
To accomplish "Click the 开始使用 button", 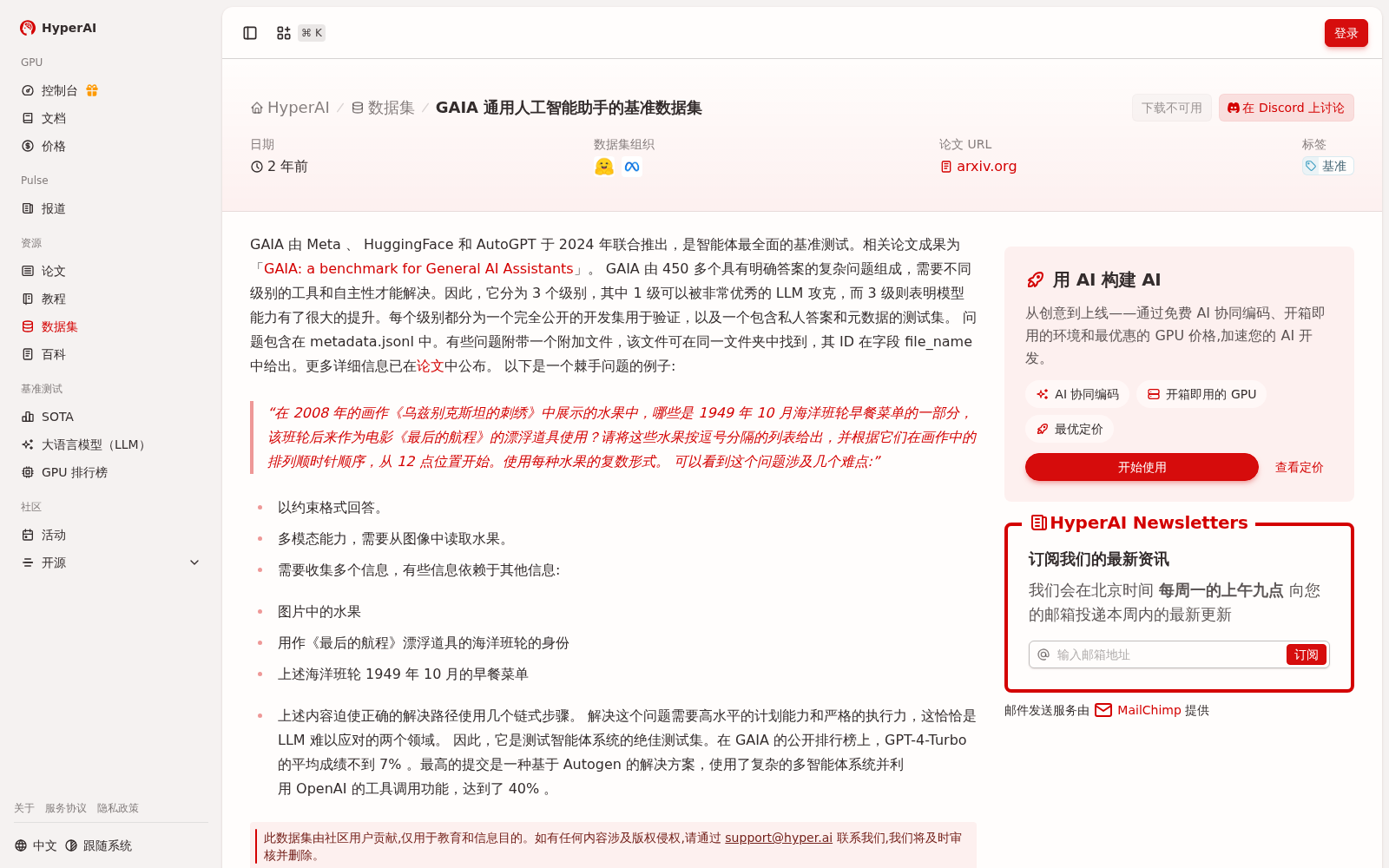I will click(x=1142, y=467).
